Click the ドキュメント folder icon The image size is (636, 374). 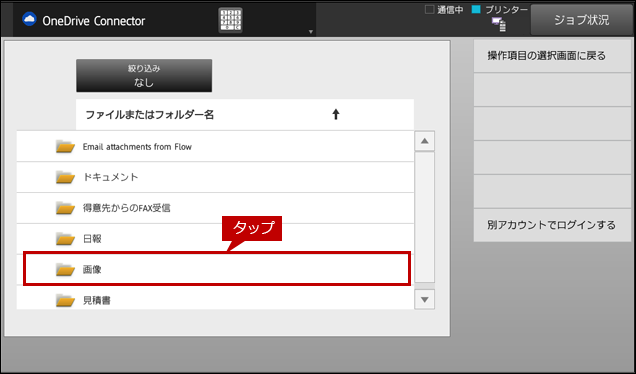[65, 177]
